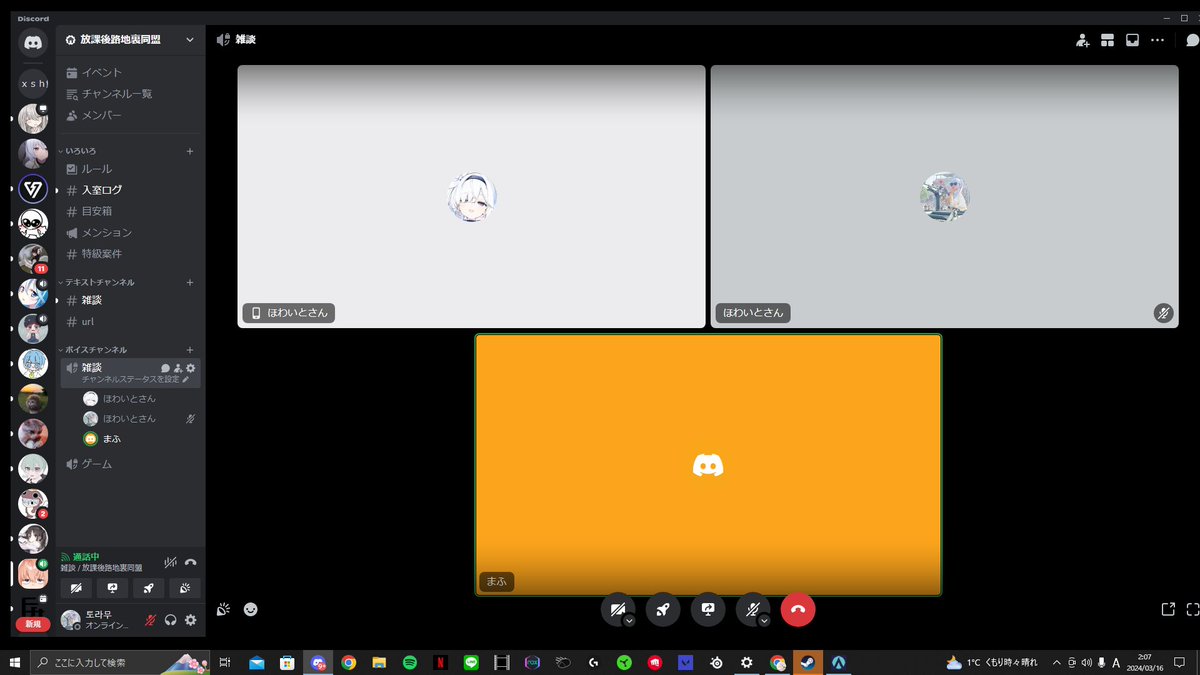Pop out the call window
Viewport: 1200px width, 675px height.
(1167, 609)
